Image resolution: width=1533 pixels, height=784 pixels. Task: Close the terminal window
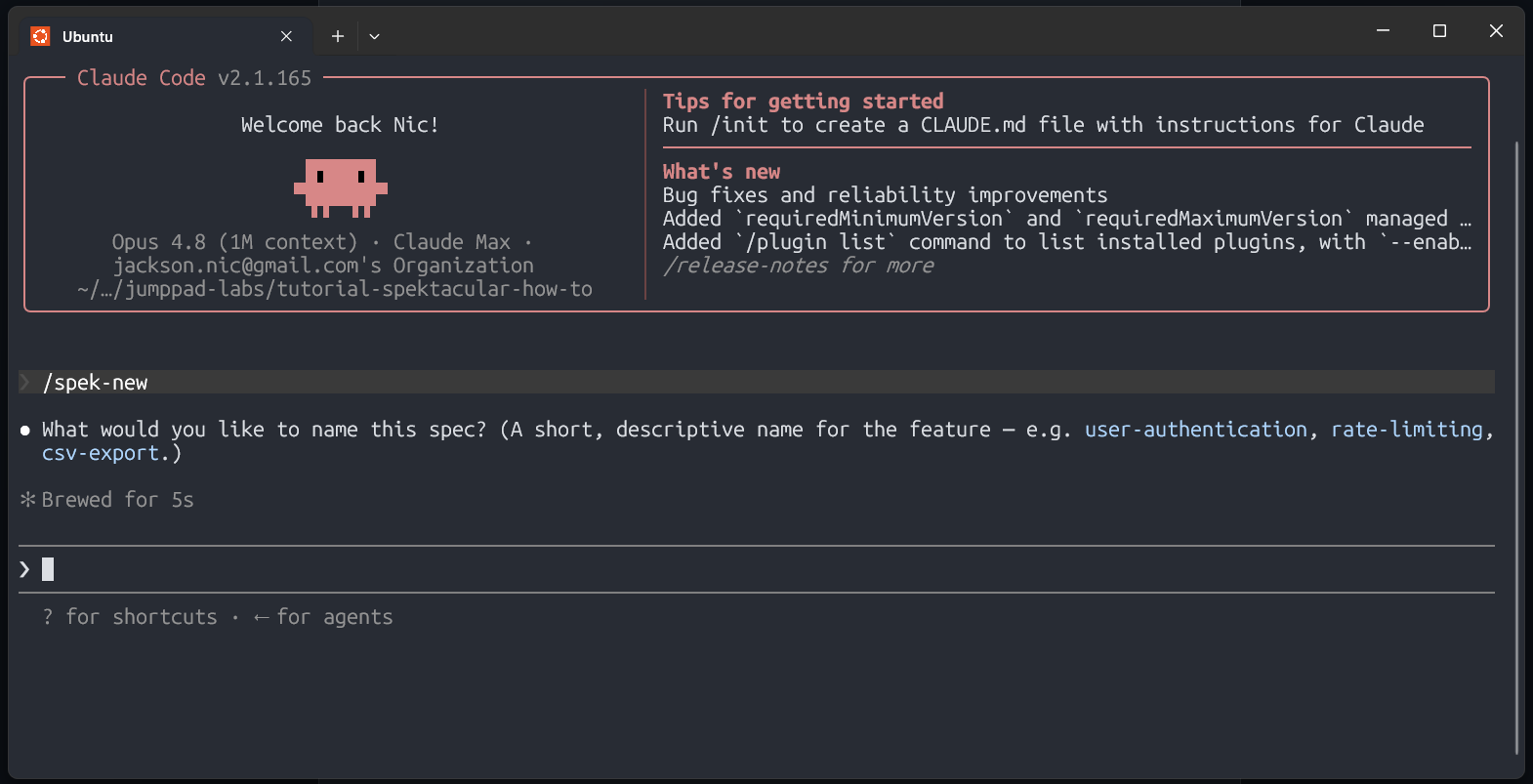tap(1496, 31)
